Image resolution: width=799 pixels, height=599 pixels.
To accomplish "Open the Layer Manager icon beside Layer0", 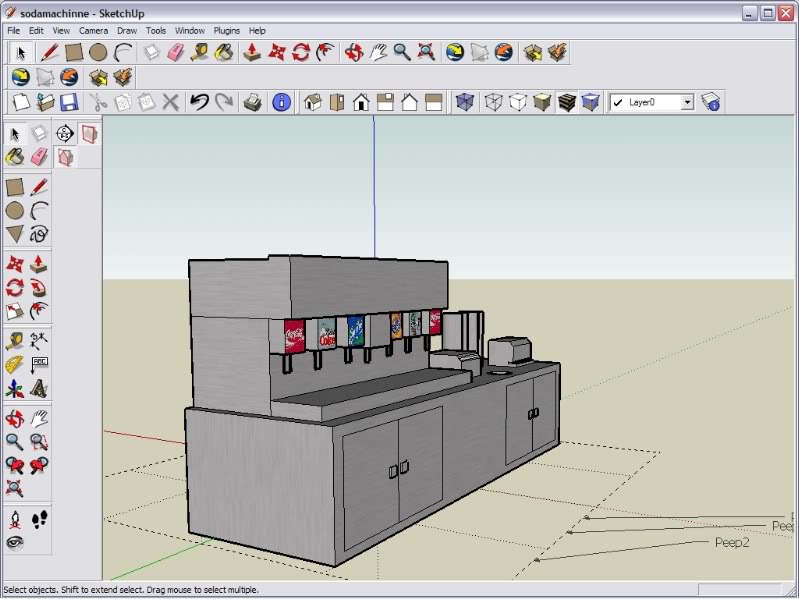I will click(x=710, y=102).
